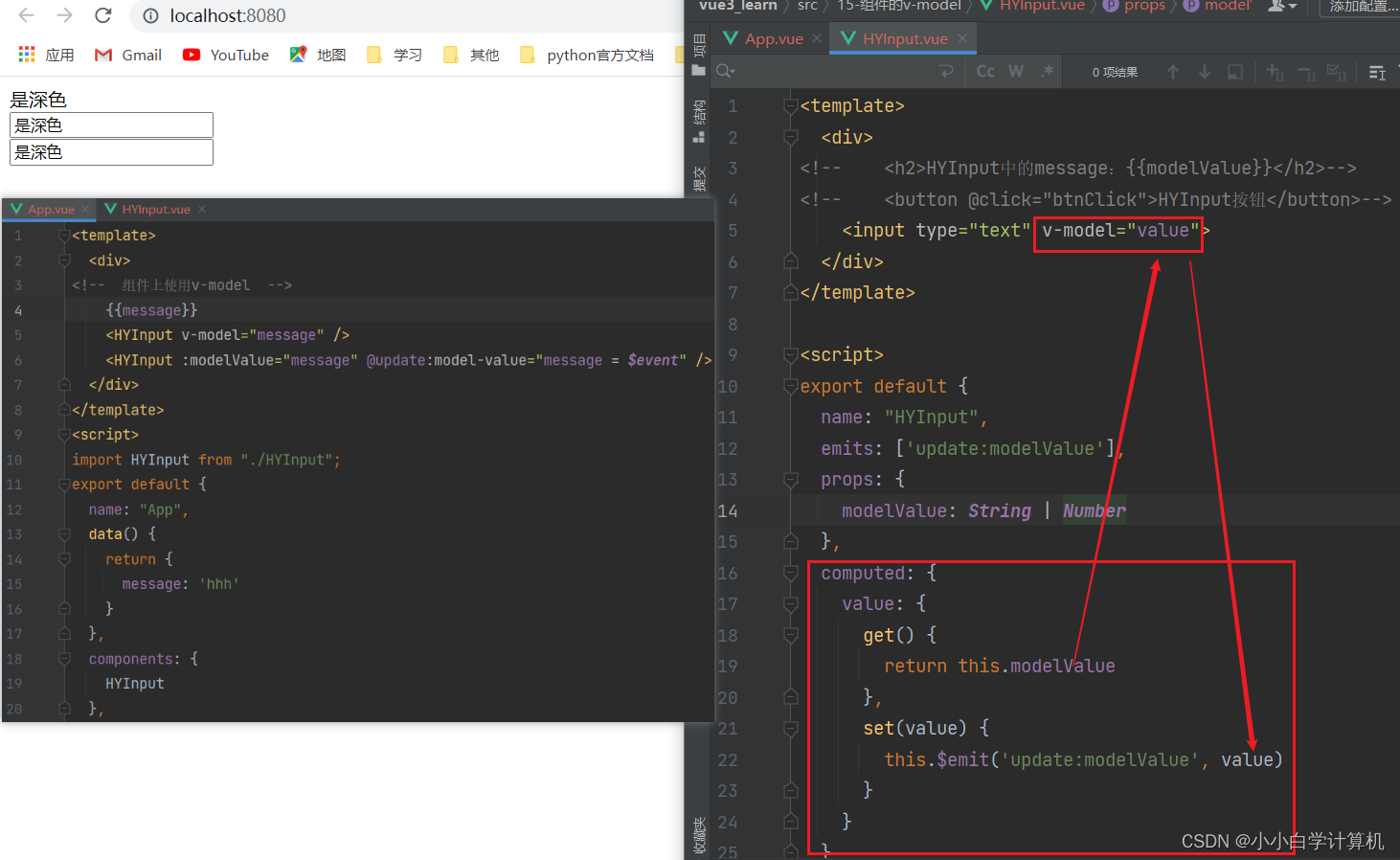Open the Gmail bookmark
The height and width of the screenshot is (860, 1400).
point(128,55)
